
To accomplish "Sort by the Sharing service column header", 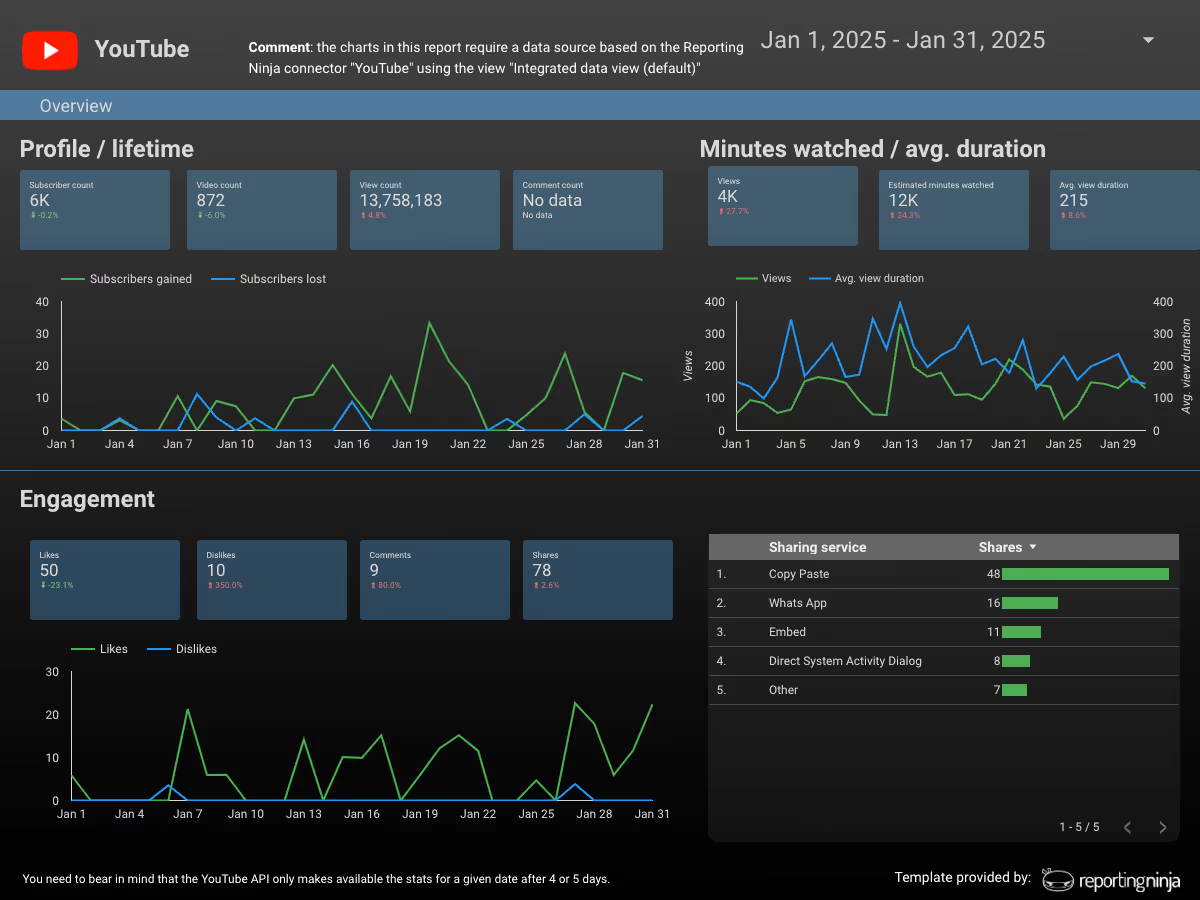I will [x=817, y=547].
